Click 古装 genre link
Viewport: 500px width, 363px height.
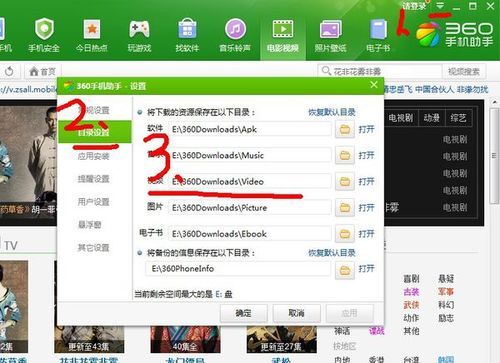(411, 292)
